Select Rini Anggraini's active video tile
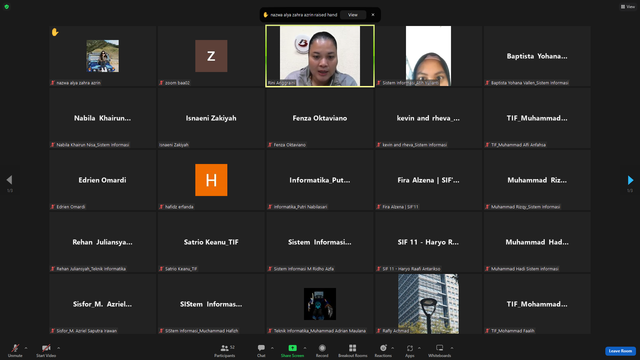This screenshot has width=640, height=360. pyautogui.click(x=320, y=56)
